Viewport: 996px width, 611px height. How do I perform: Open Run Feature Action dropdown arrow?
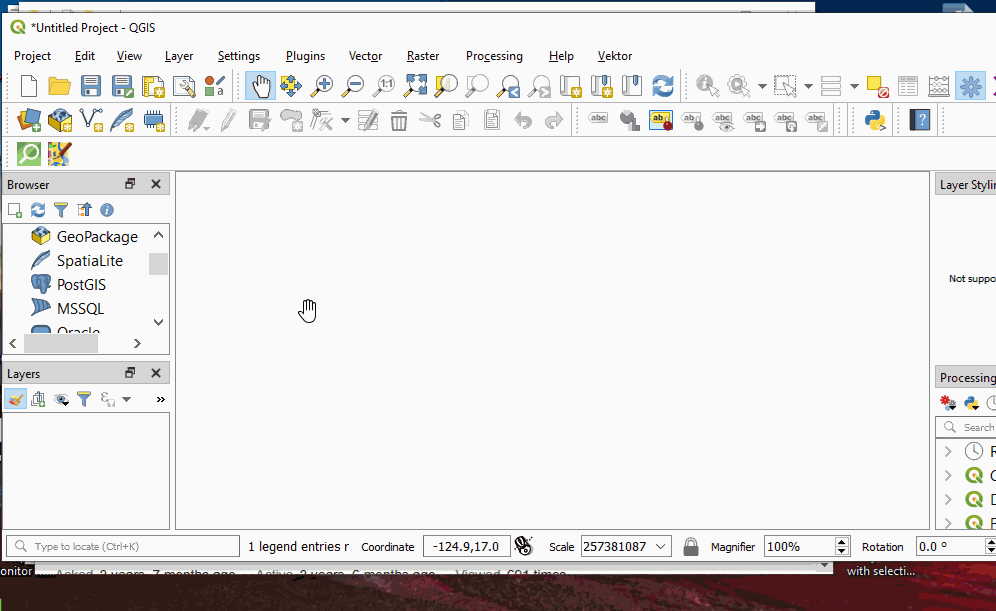762,86
